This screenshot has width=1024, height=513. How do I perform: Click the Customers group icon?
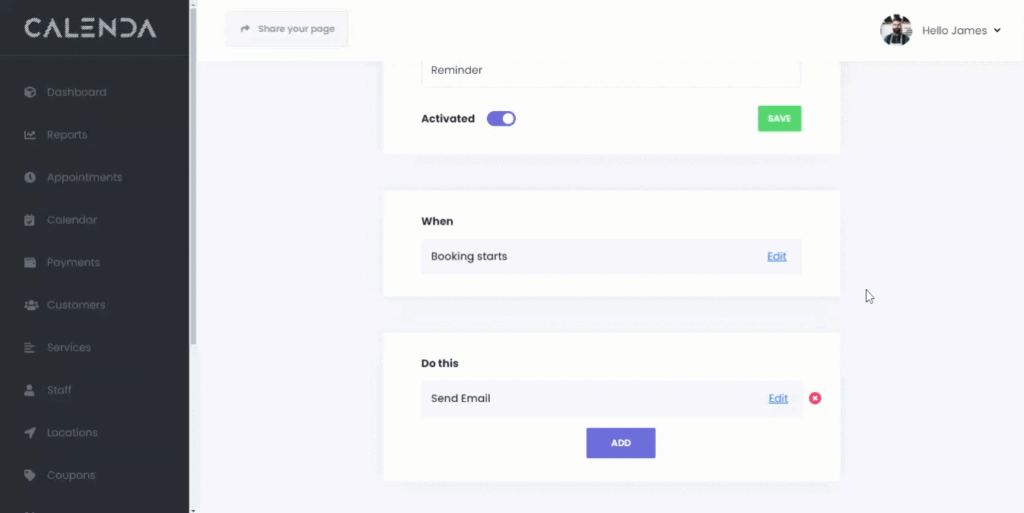tap(30, 305)
